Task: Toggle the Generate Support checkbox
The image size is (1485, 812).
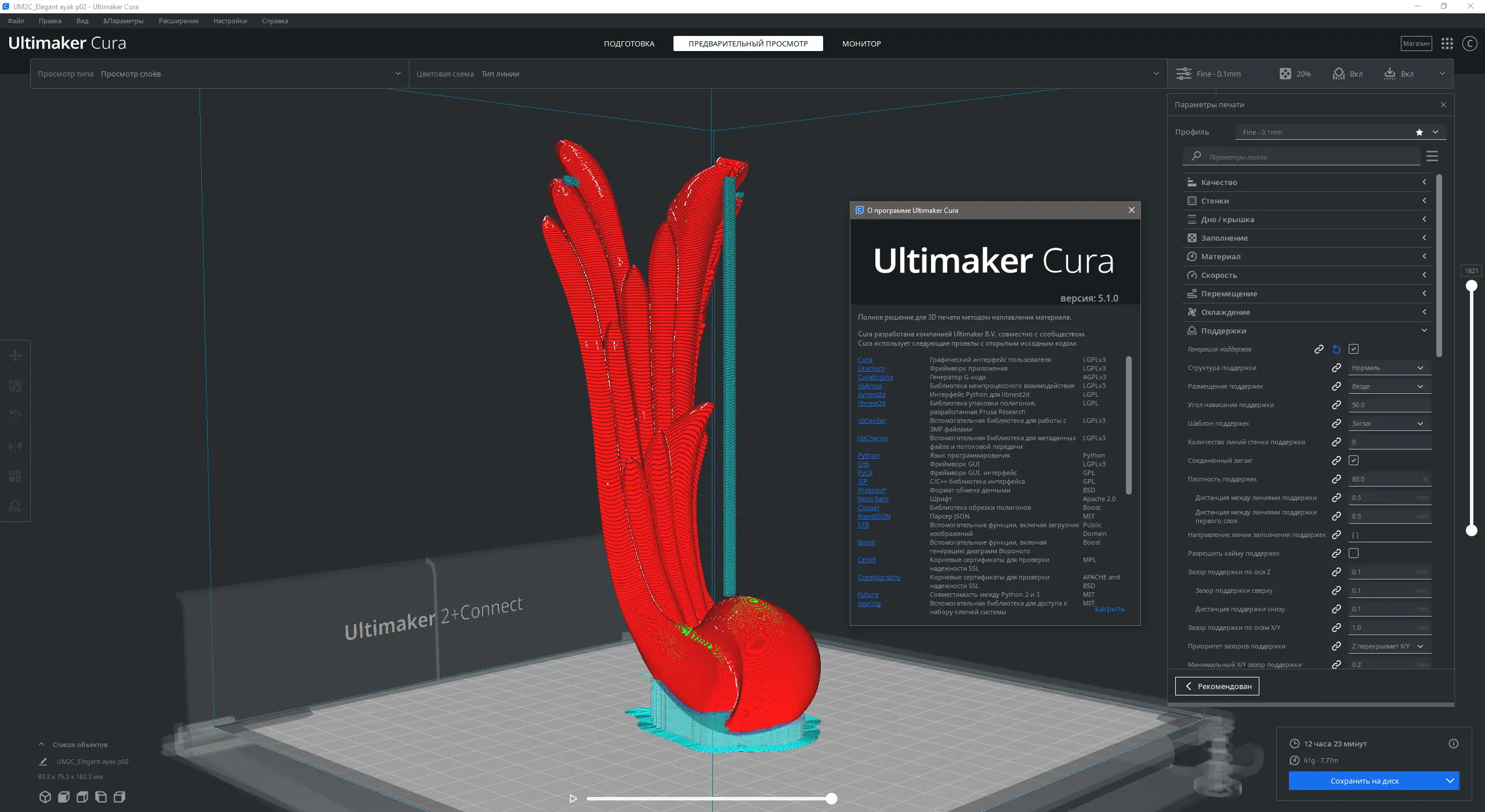Action: 1354,349
